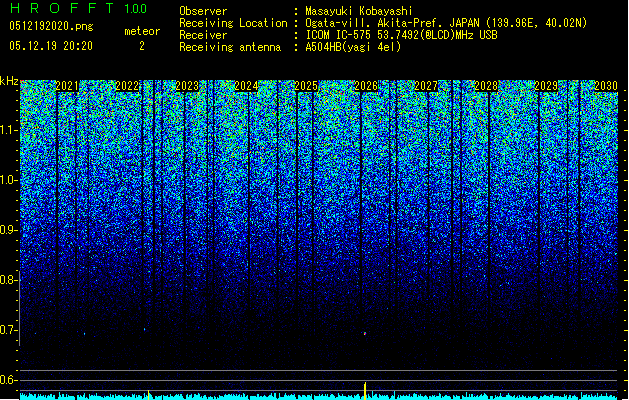Click the meteor echo dot below 2026
629x400 pixels.
click(365, 333)
